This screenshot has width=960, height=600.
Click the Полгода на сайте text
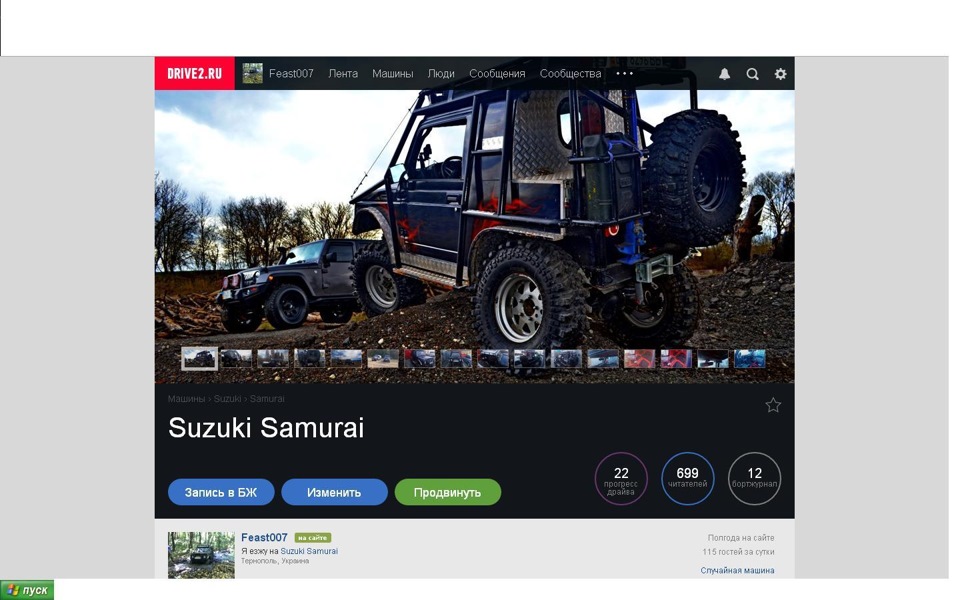click(741, 538)
